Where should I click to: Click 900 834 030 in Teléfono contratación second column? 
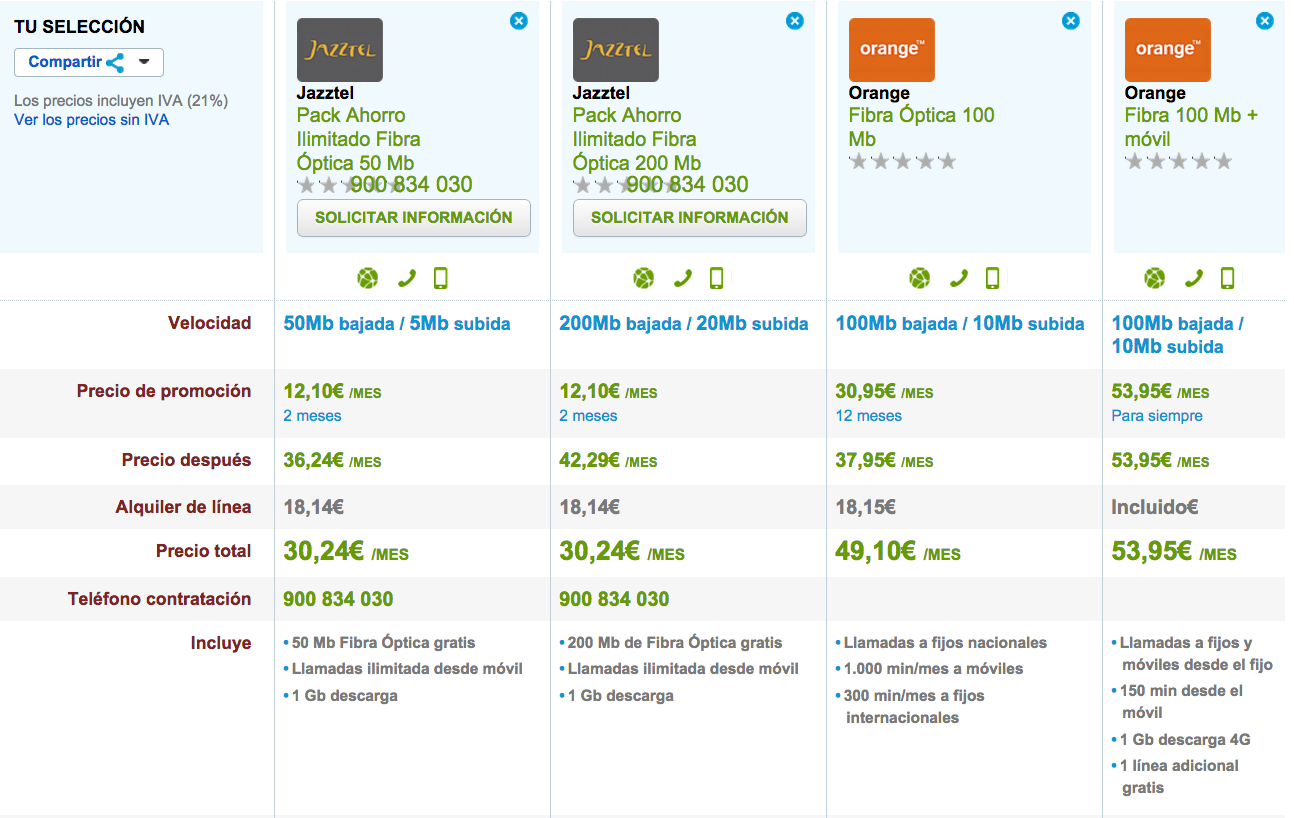[x=614, y=599]
